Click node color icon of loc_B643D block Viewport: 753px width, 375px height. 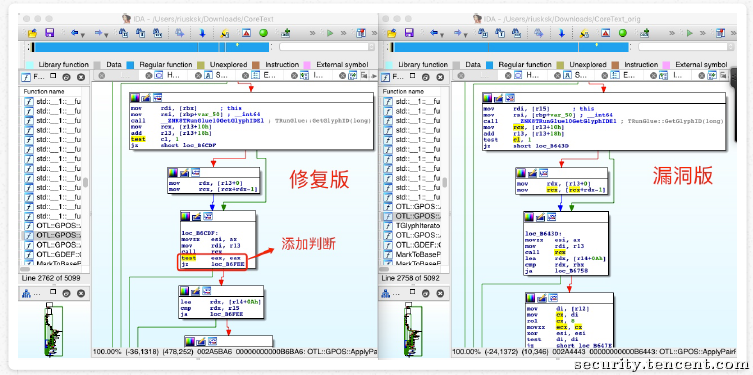click(529, 217)
